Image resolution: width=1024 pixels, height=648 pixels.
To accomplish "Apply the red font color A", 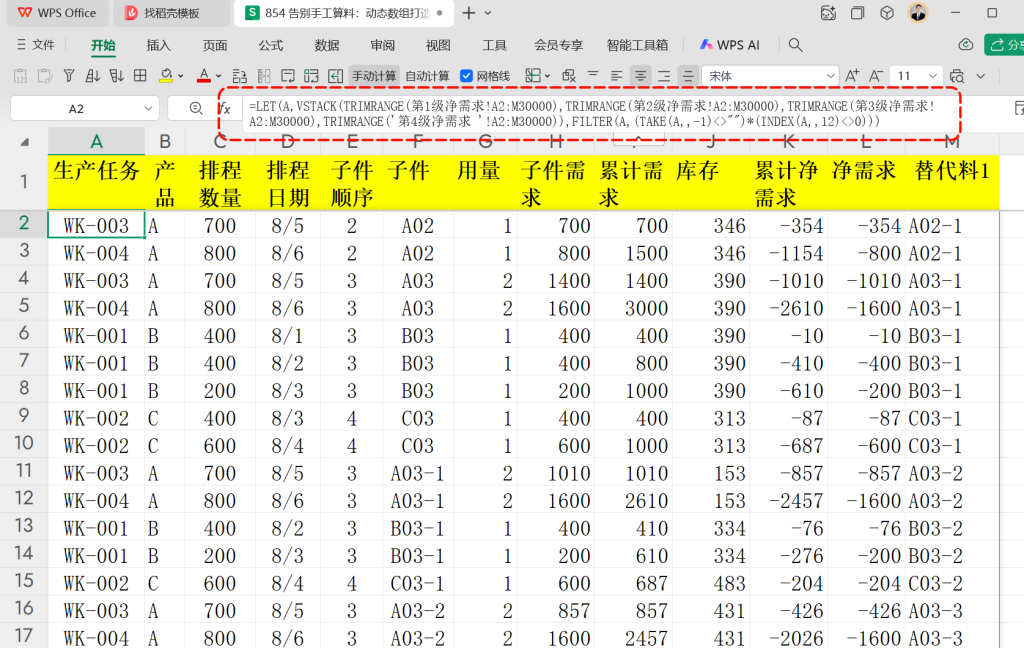I will point(204,76).
